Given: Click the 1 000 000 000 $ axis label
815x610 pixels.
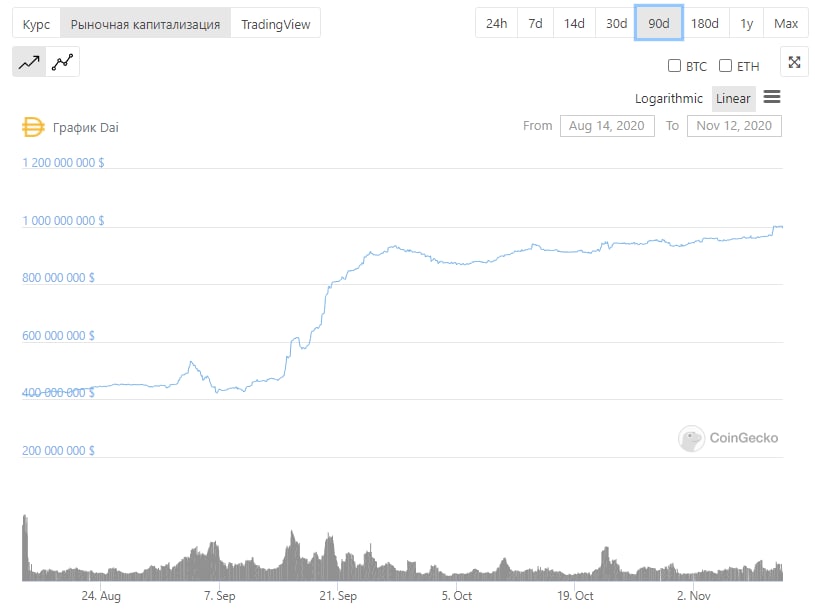Looking at the screenshot, I should click(63, 221).
